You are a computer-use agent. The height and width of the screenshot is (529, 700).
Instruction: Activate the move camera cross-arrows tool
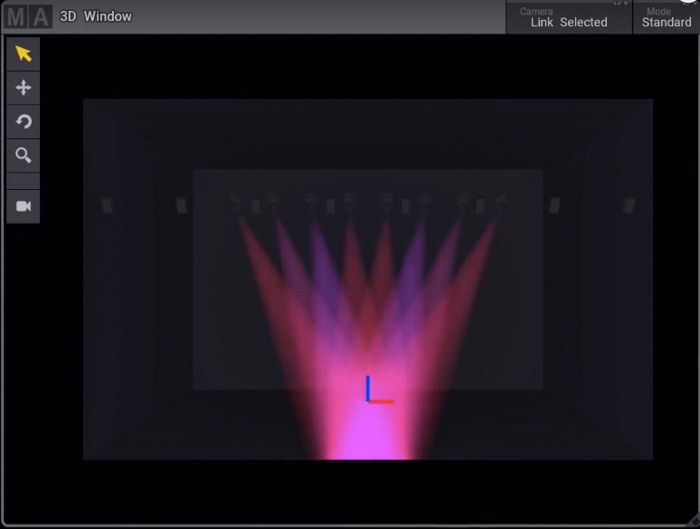coord(23,87)
